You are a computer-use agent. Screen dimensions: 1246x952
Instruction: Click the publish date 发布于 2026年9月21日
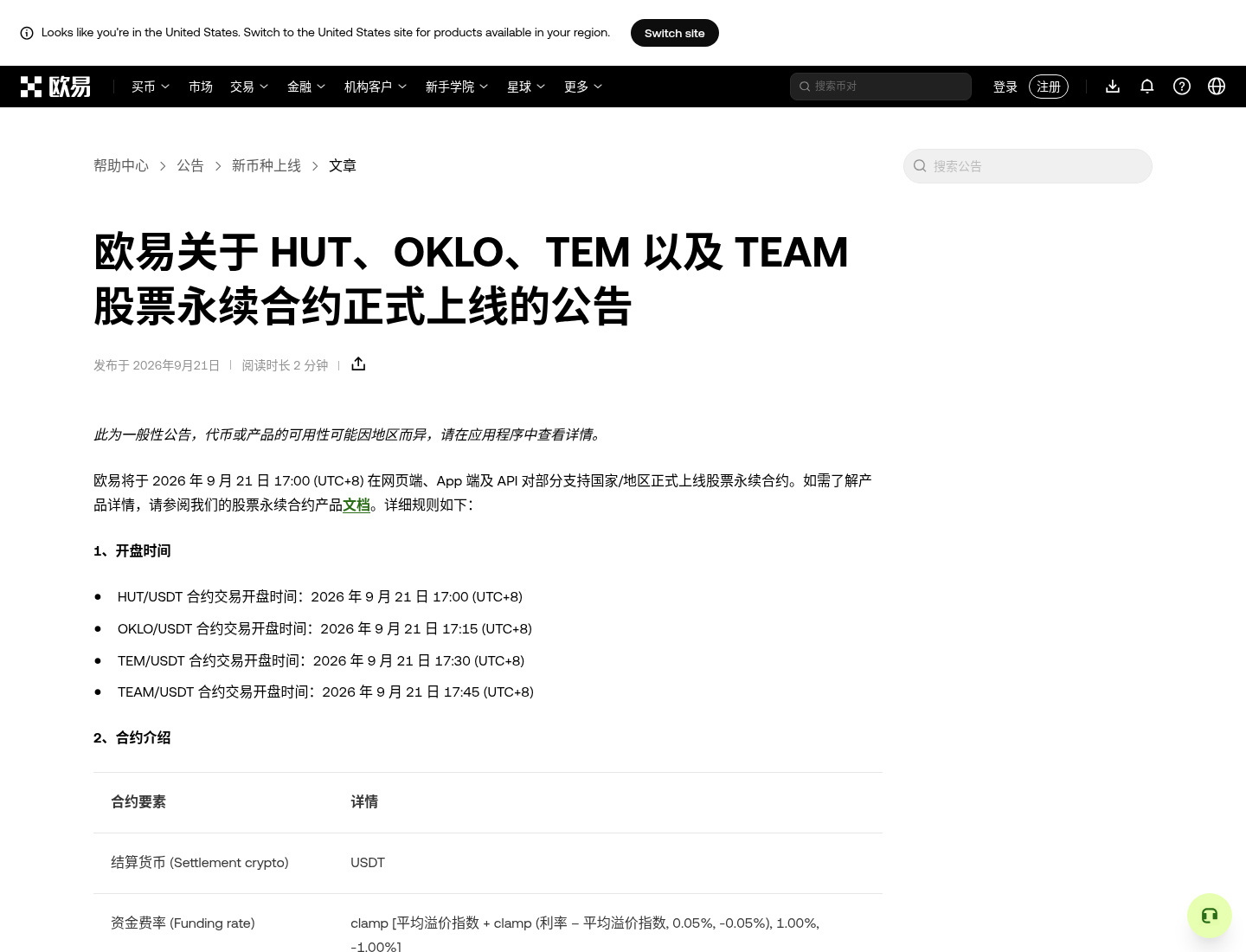(x=157, y=365)
